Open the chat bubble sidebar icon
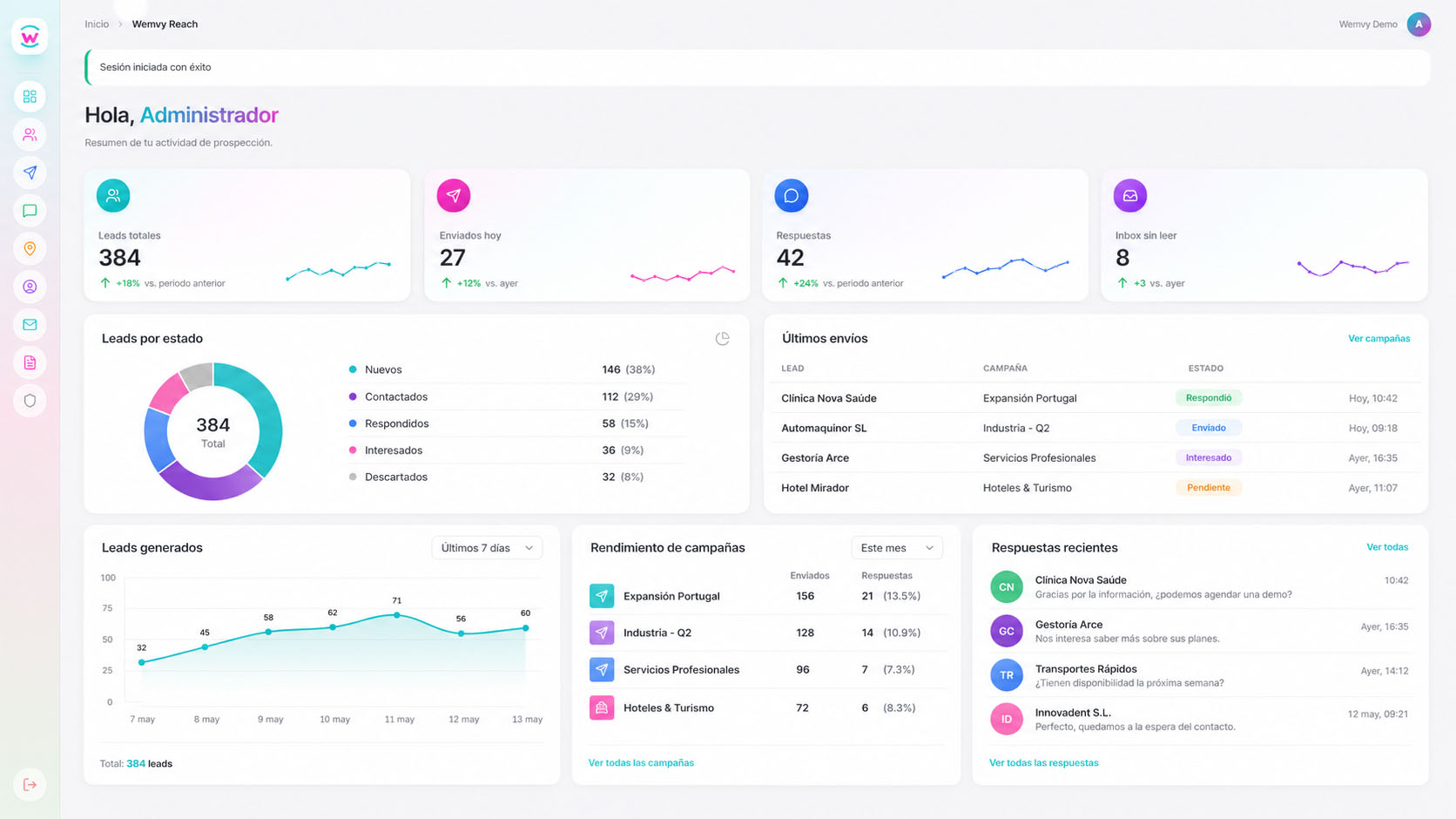This screenshot has height=819, width=1456. (30, 211)
